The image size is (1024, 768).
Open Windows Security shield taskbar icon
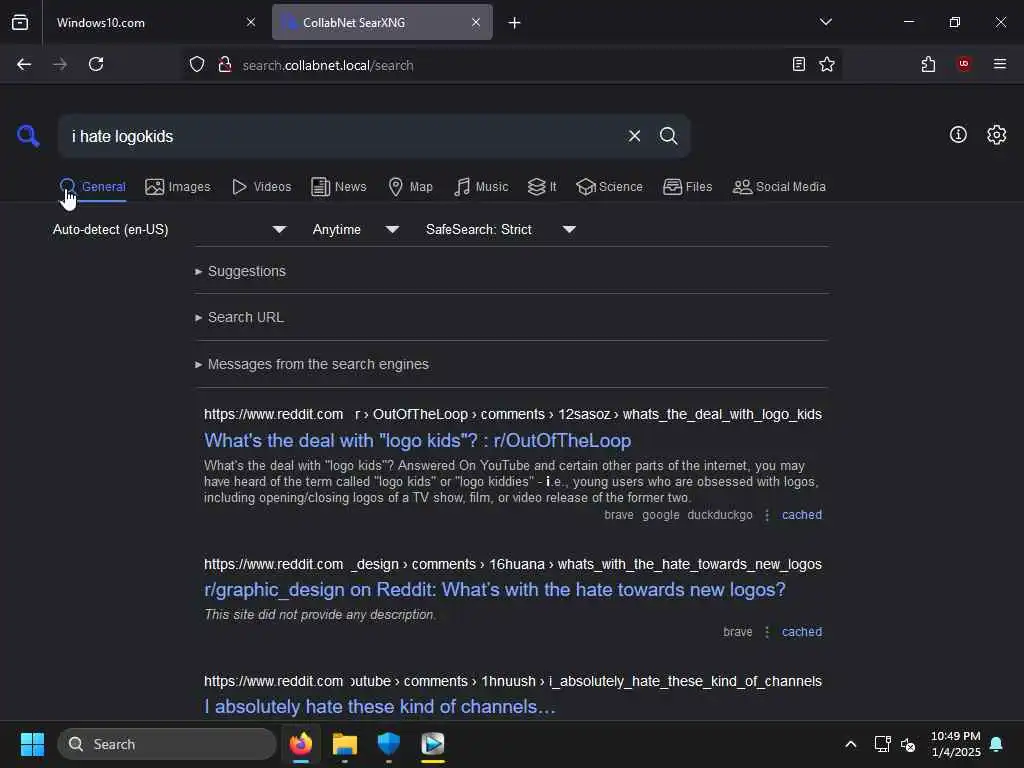point(389,744)
